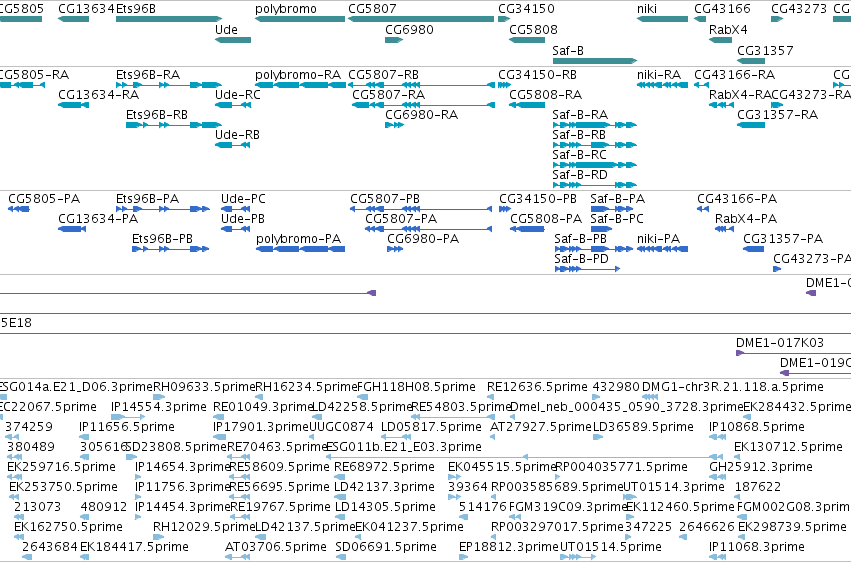Select transcript CG34150-RB
This screenshot has height=562, width=851.
(504, 85)
